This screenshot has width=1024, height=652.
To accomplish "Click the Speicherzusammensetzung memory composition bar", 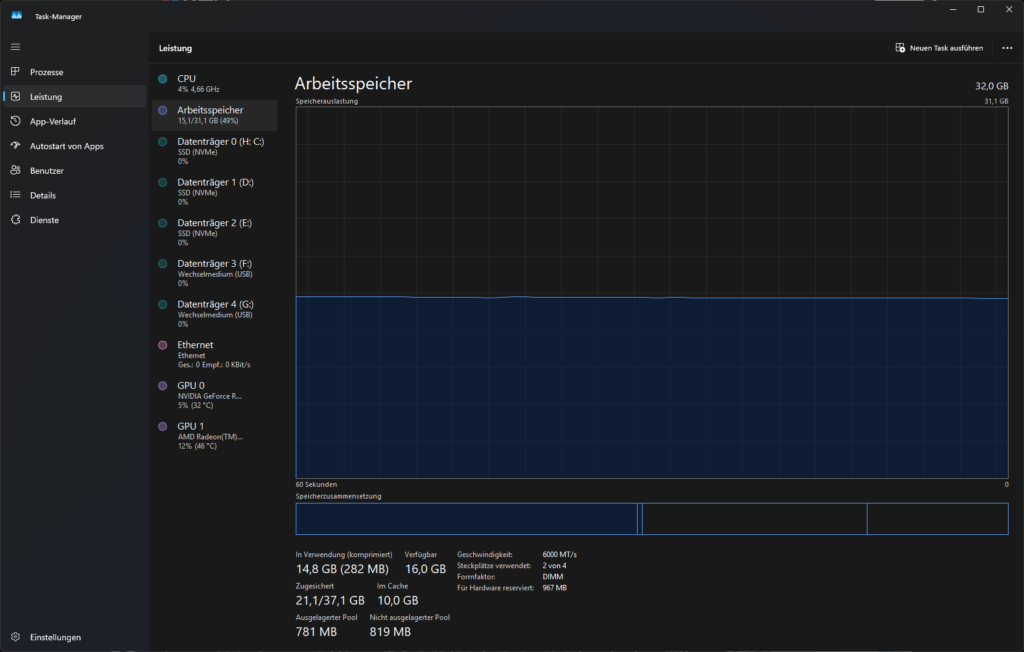I will pyautogui.click(x=652, y=519).
